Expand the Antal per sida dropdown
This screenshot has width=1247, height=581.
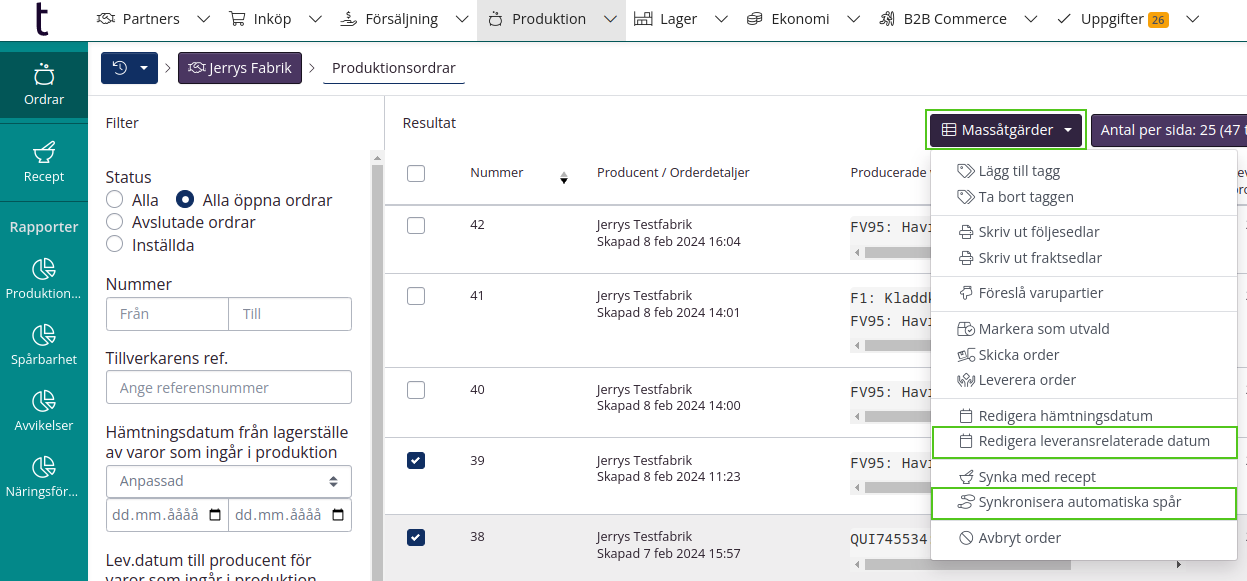tap(1168, 130)
